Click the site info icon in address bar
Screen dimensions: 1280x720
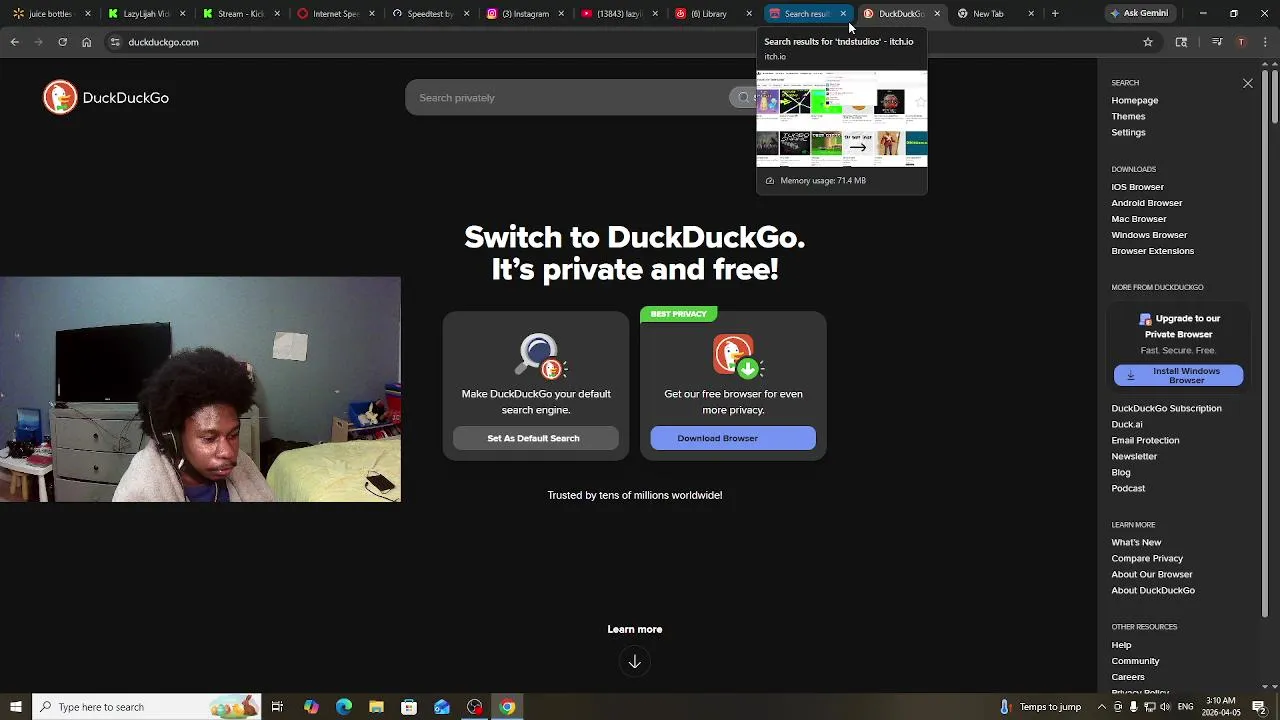(115, 42)
